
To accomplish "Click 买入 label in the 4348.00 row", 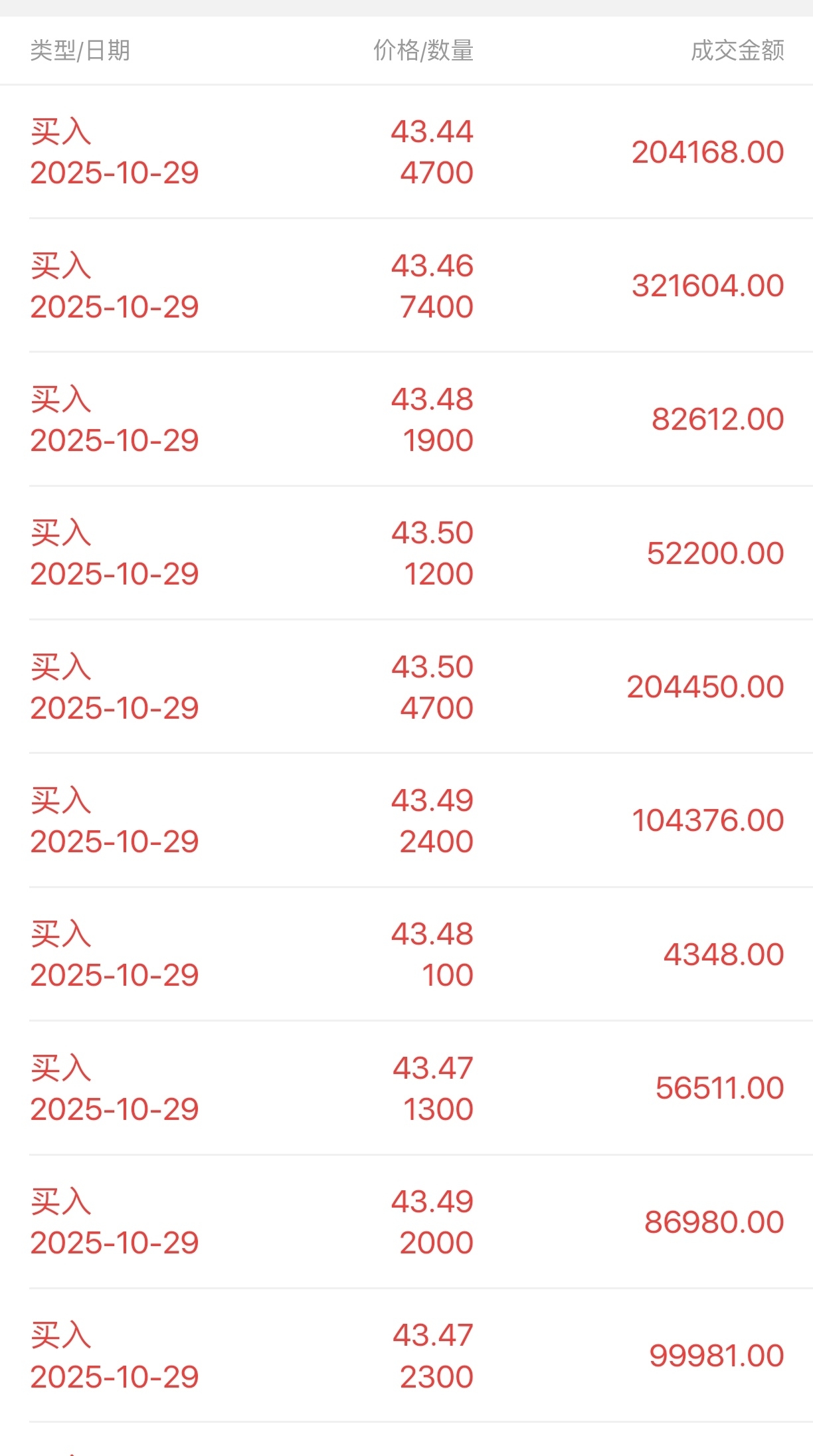I will (x=61, y=934).
